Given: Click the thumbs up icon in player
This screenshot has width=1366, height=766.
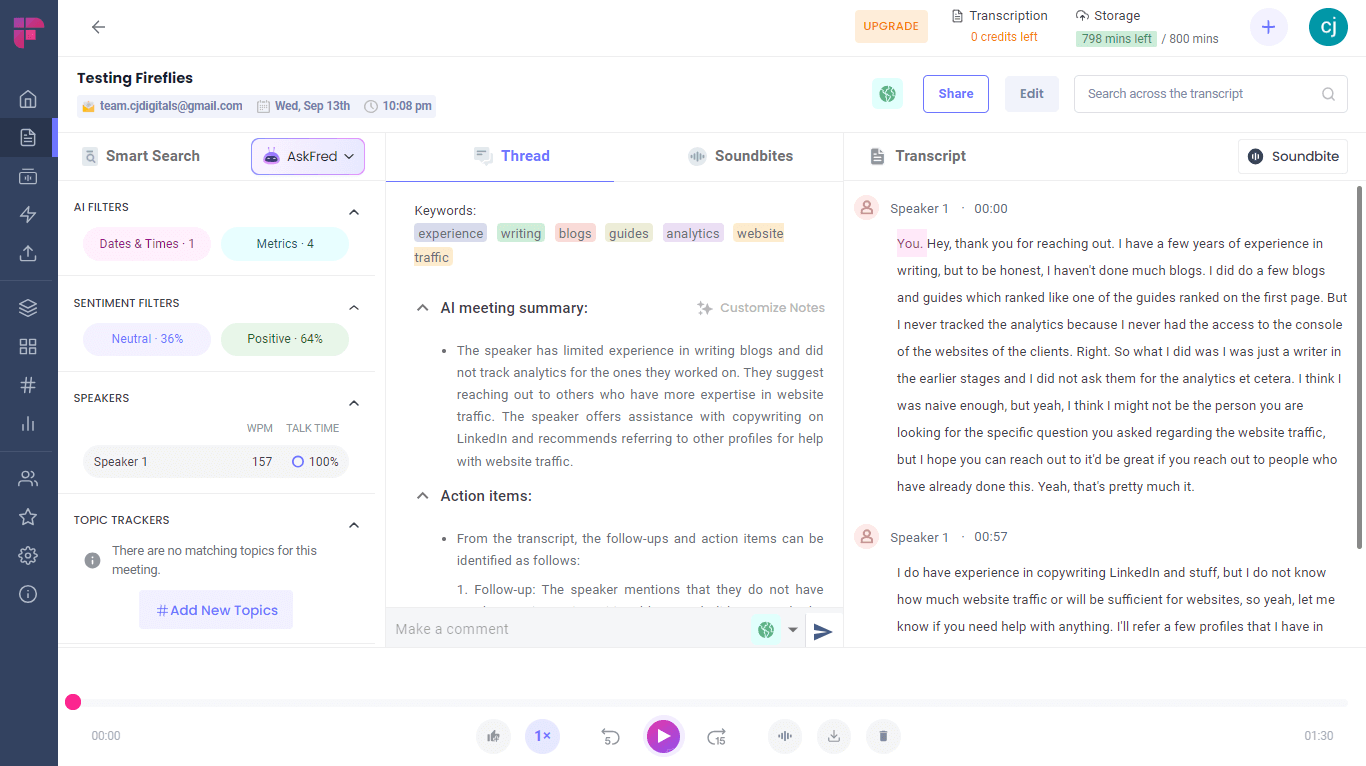Looking at the screenshot, I should (493, 737).
